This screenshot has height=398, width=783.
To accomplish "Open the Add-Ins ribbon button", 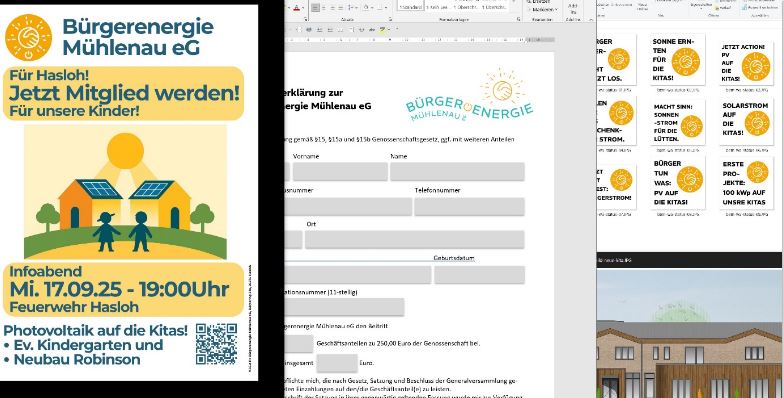I will pos(573,10).
